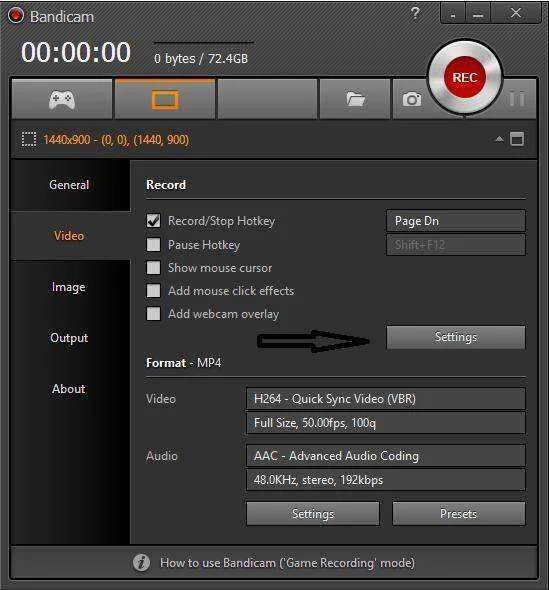Select the Video tab in sidebar
Image resolution: width=549 pixels, height=590 pixels.
(70, 236)
